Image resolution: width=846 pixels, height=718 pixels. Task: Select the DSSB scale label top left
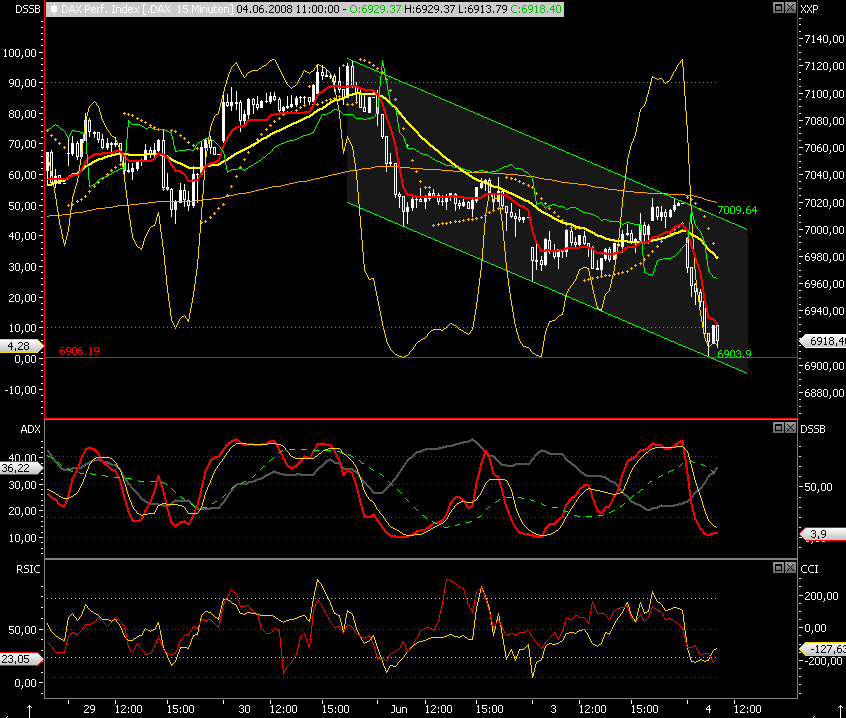(28, 9)
